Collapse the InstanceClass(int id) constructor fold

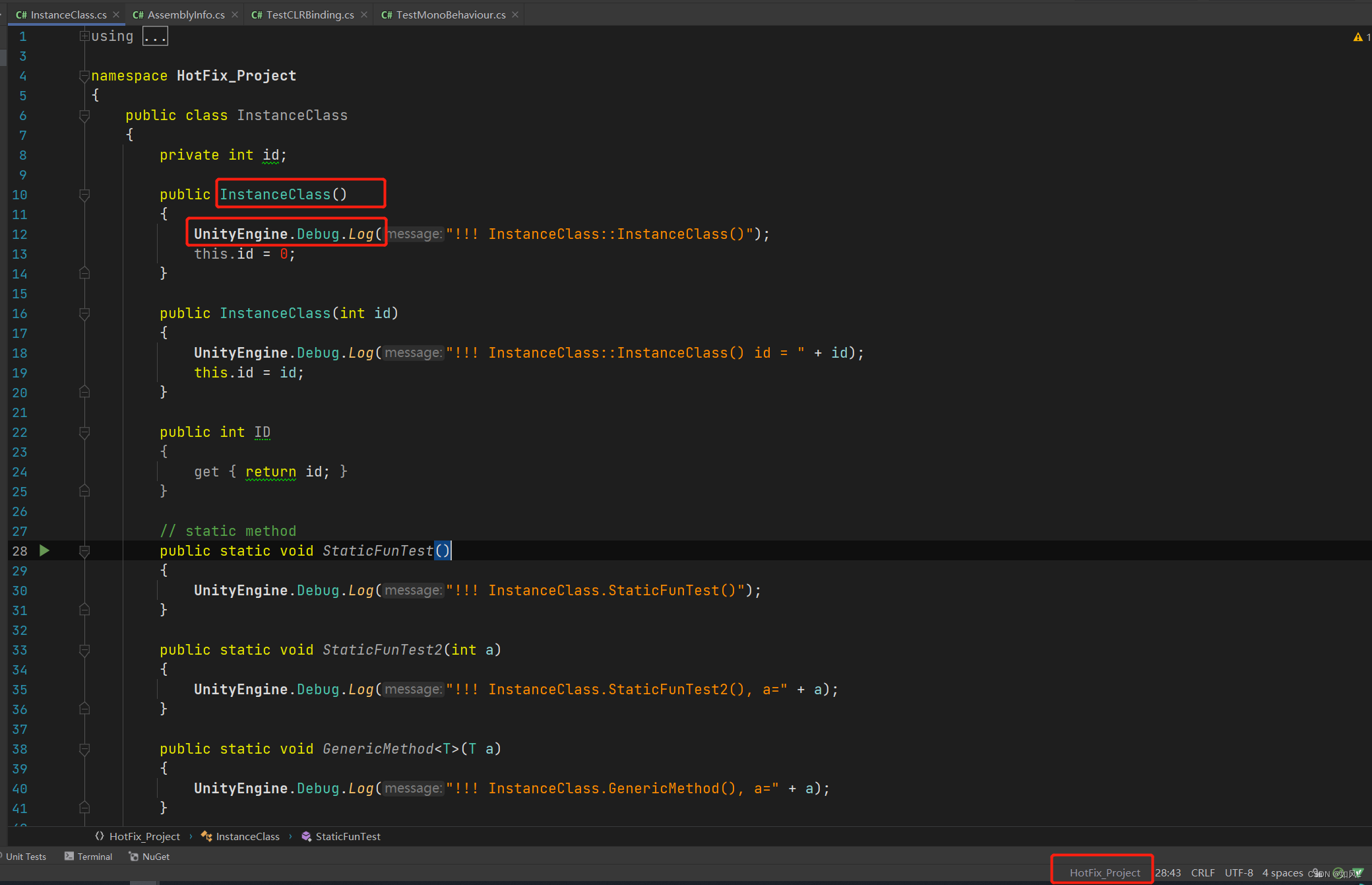tap(84, 313)
